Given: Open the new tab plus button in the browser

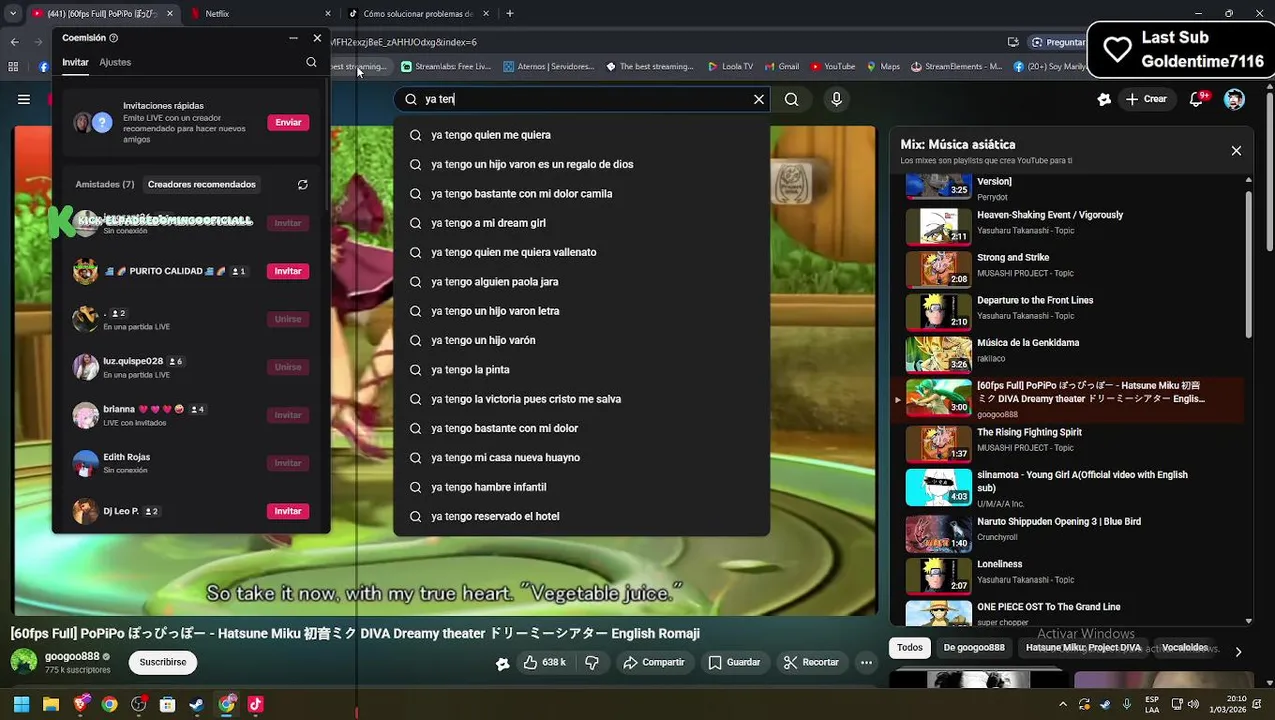Looking at the screenshot, I should click(x=509, y=14).
